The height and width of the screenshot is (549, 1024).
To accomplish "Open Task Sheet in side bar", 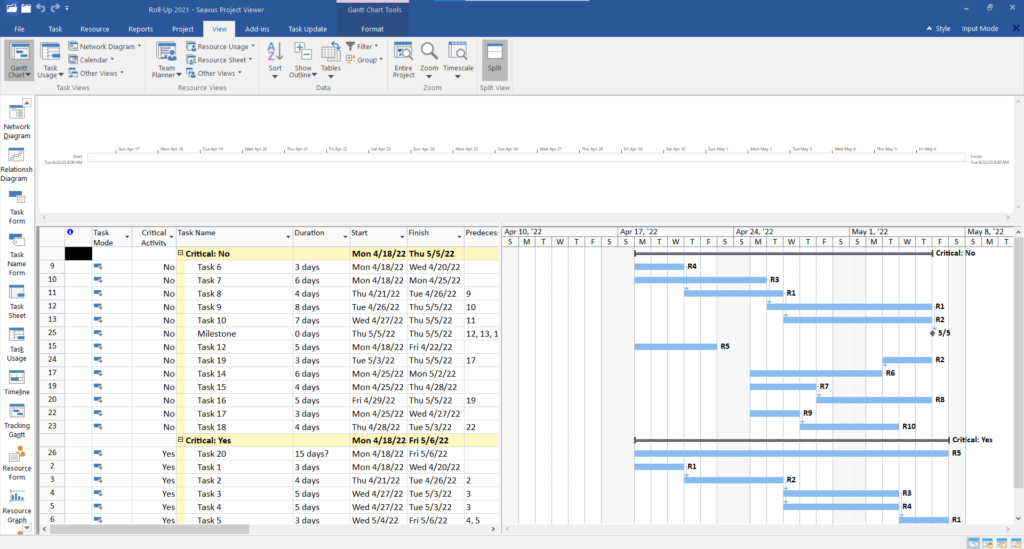I will pos(17,302).
